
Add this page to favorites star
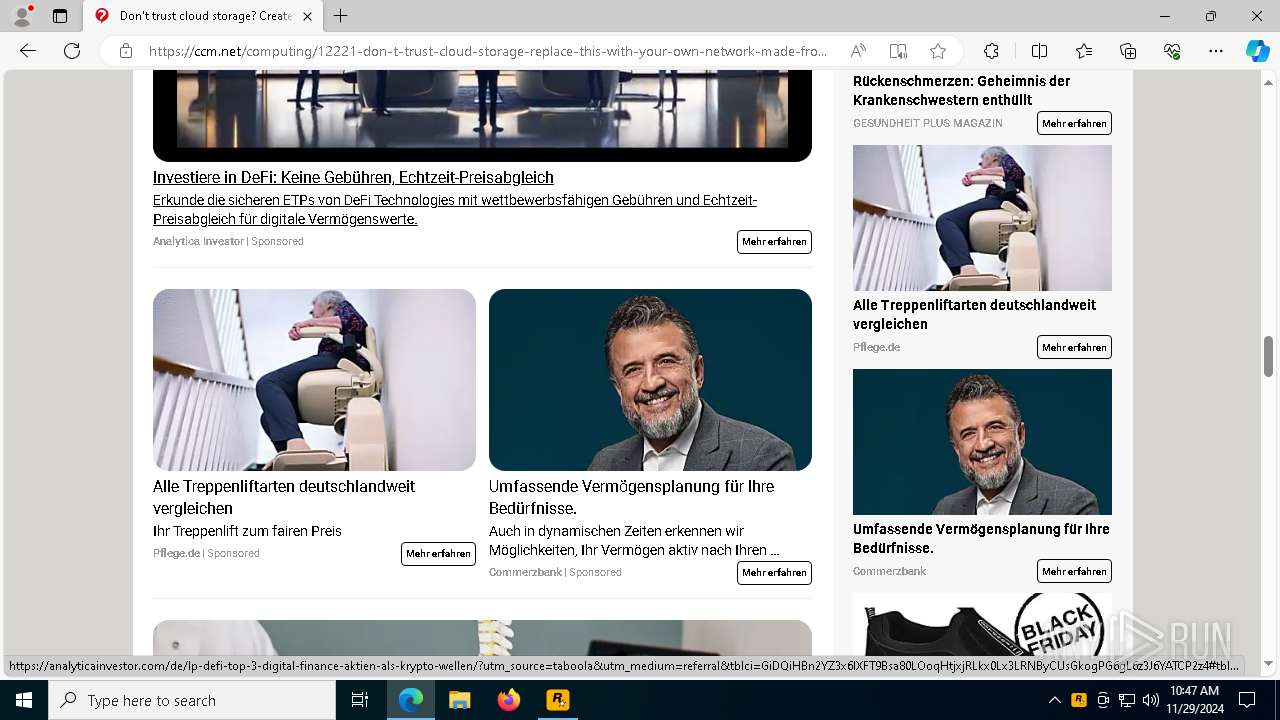(x=938, y=51)
